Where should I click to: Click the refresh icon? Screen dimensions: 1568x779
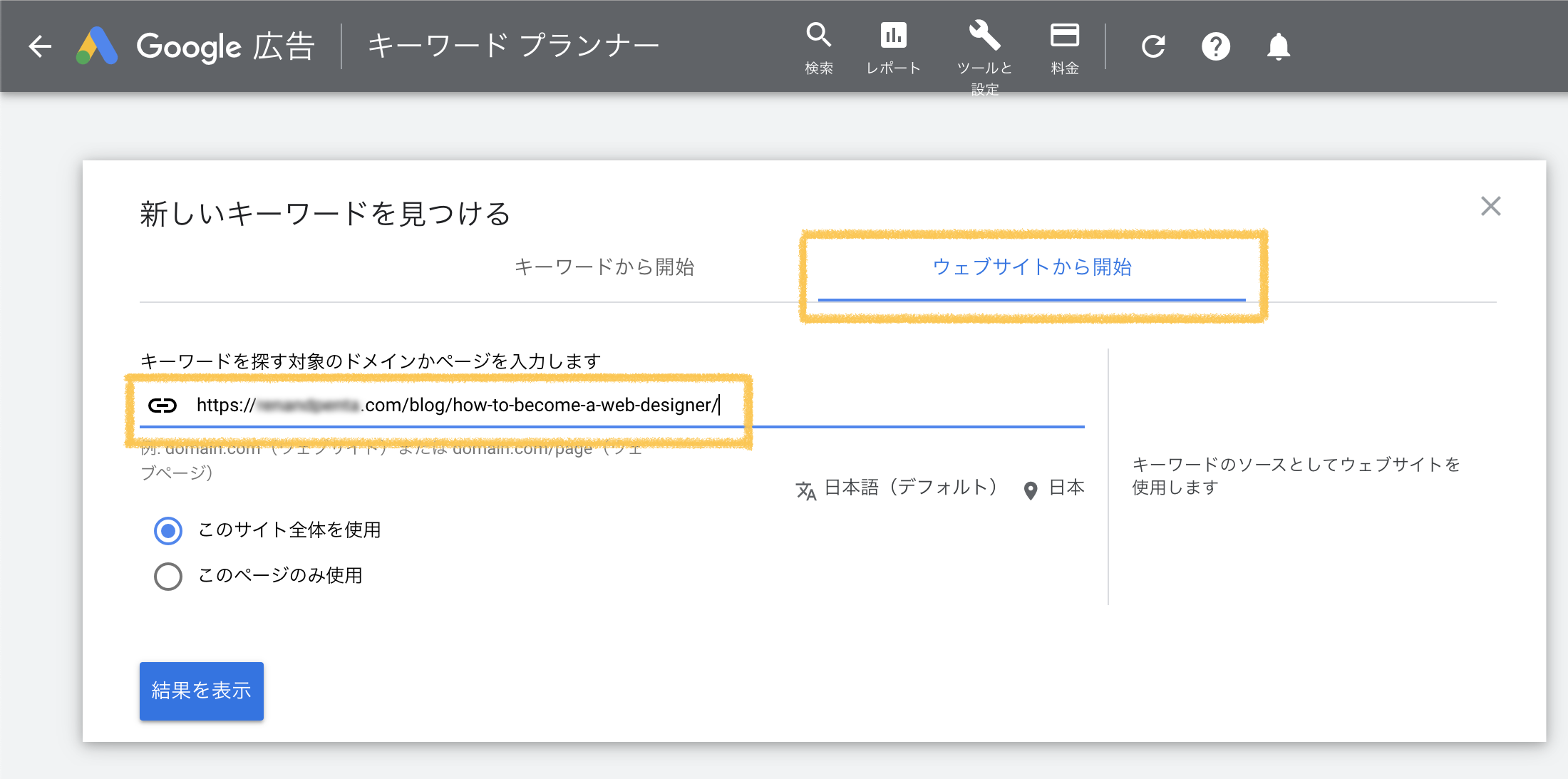pos(1153,47)
